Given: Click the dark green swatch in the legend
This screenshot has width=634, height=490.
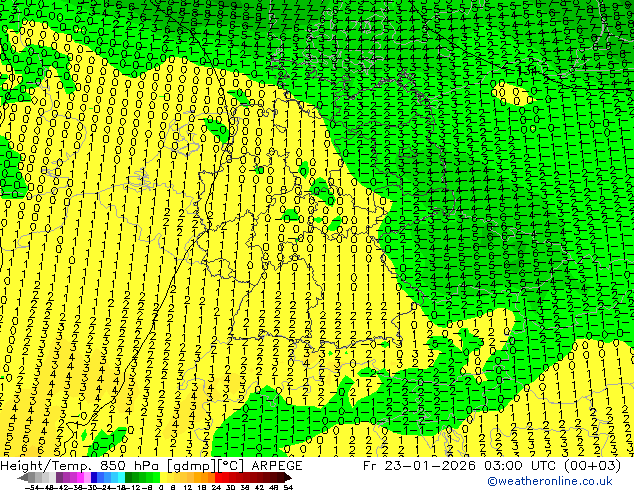Looking at the screenshot, I should tap(129, 477).
